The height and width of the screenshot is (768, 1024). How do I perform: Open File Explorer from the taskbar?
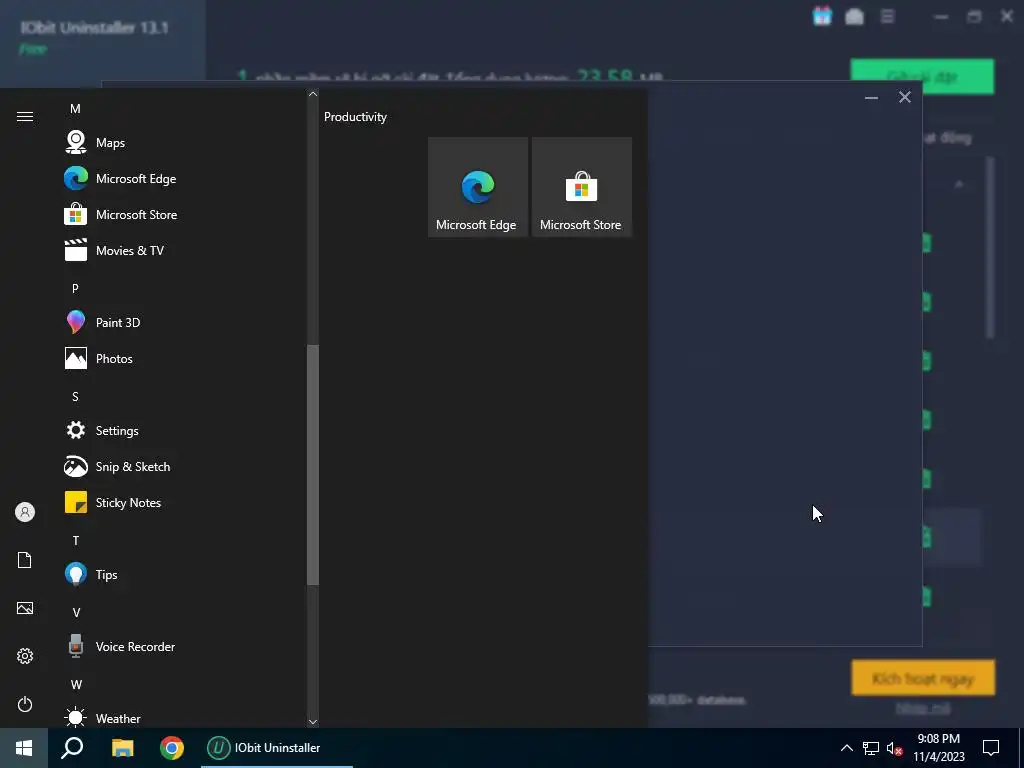click(x=122, y=748)
